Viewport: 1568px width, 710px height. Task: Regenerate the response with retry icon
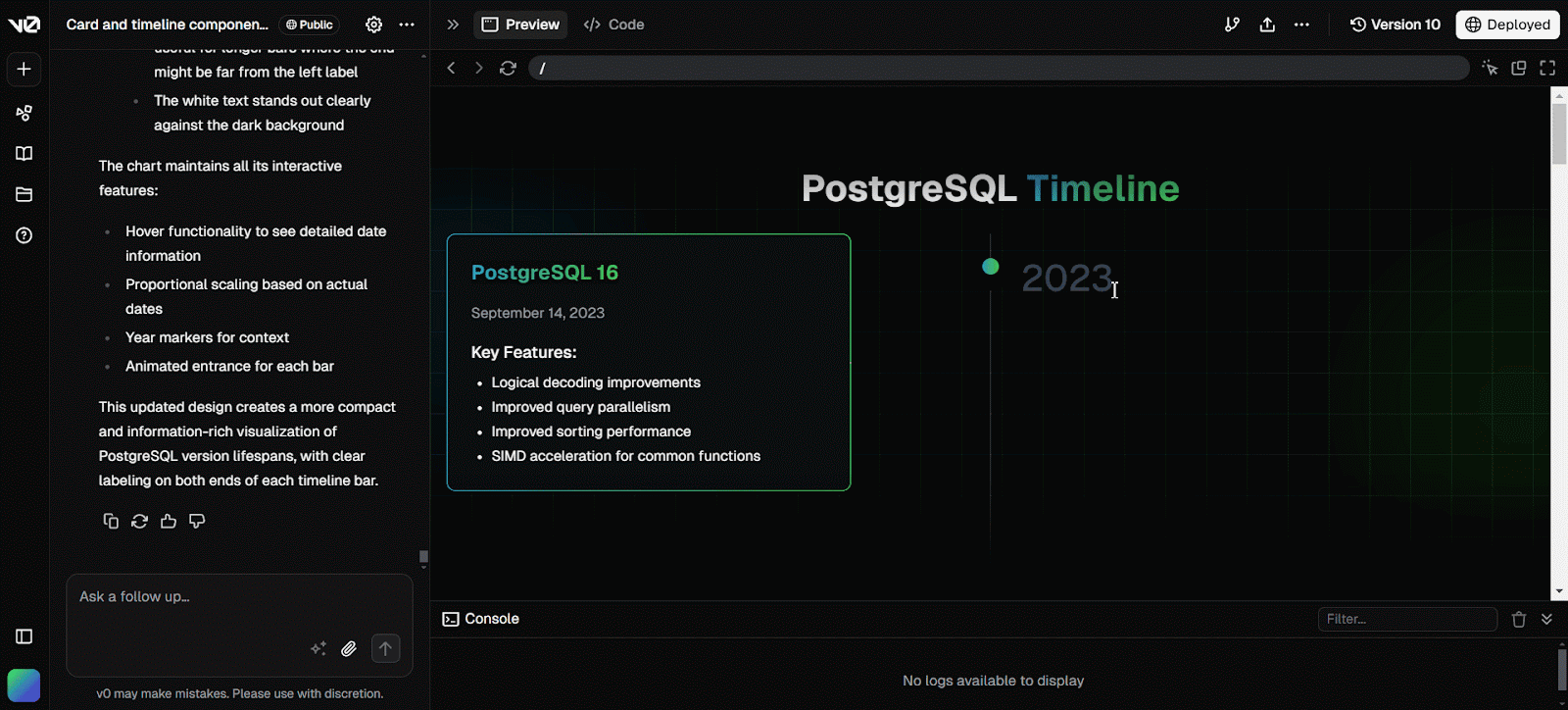click(x=139, y=521)
